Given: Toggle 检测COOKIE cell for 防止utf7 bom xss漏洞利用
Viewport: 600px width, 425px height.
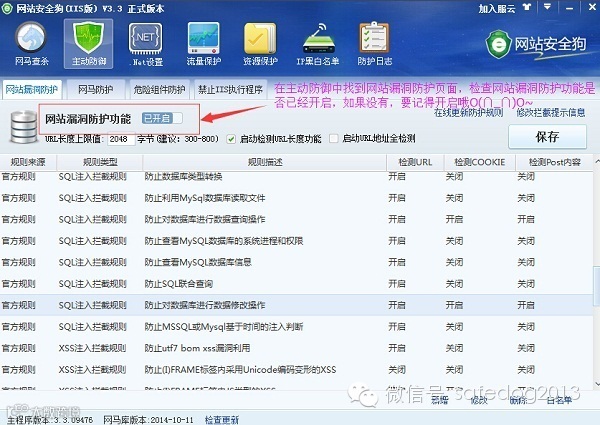Looking at the screenshot, I should 454,348.
